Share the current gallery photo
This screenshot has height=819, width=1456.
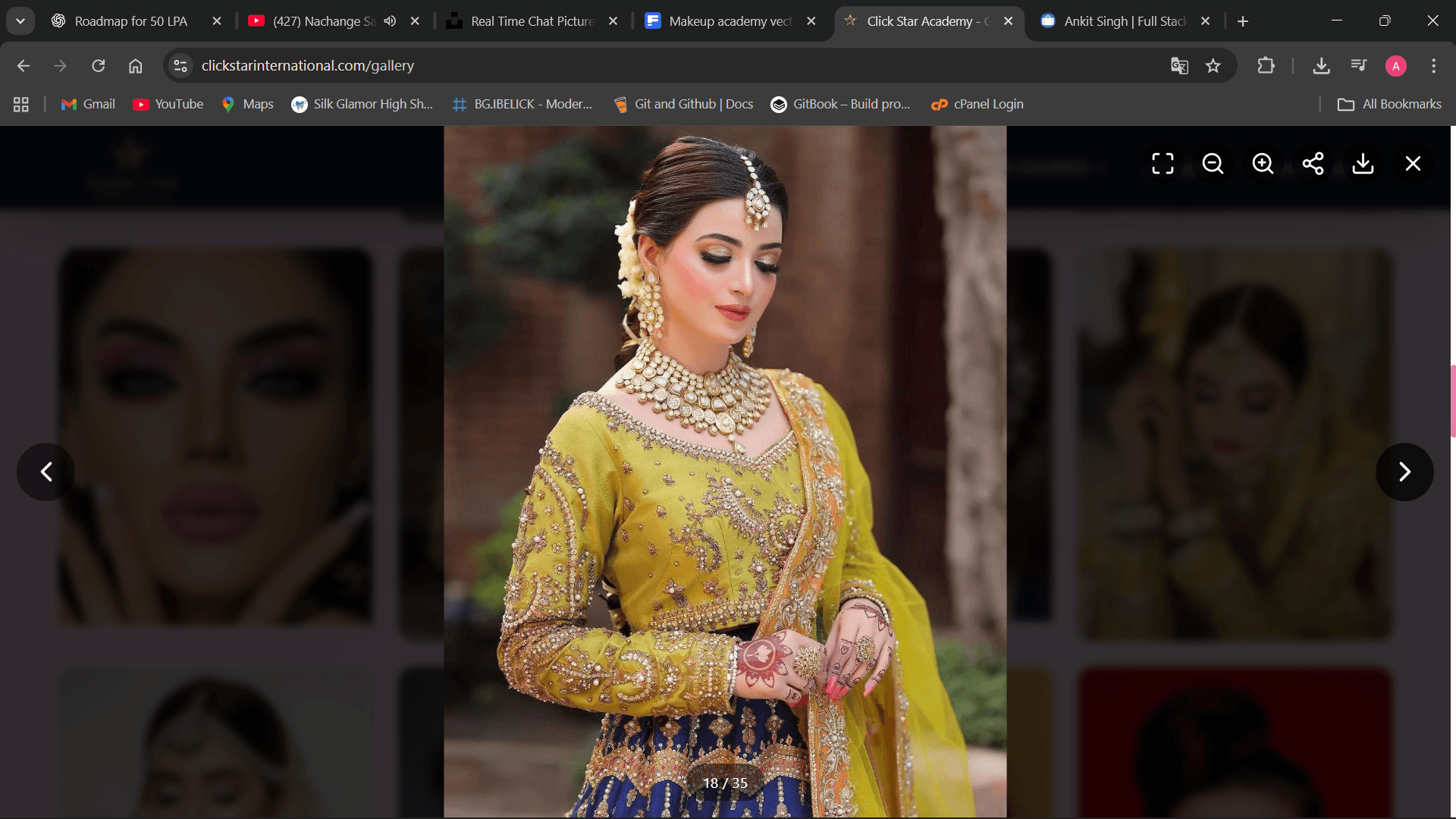click(x=1313, y=164)
